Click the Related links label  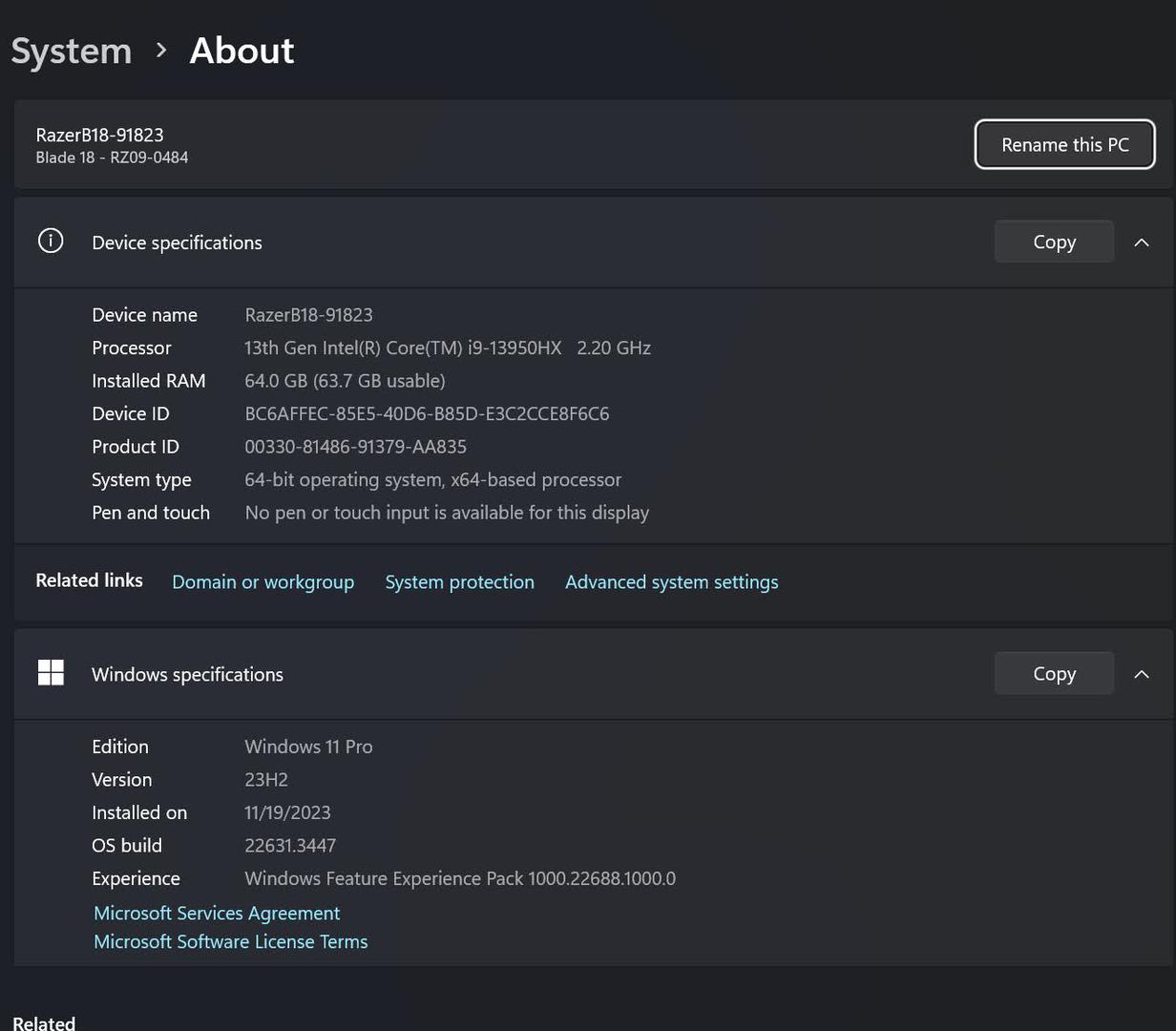(x=89, y=580)
